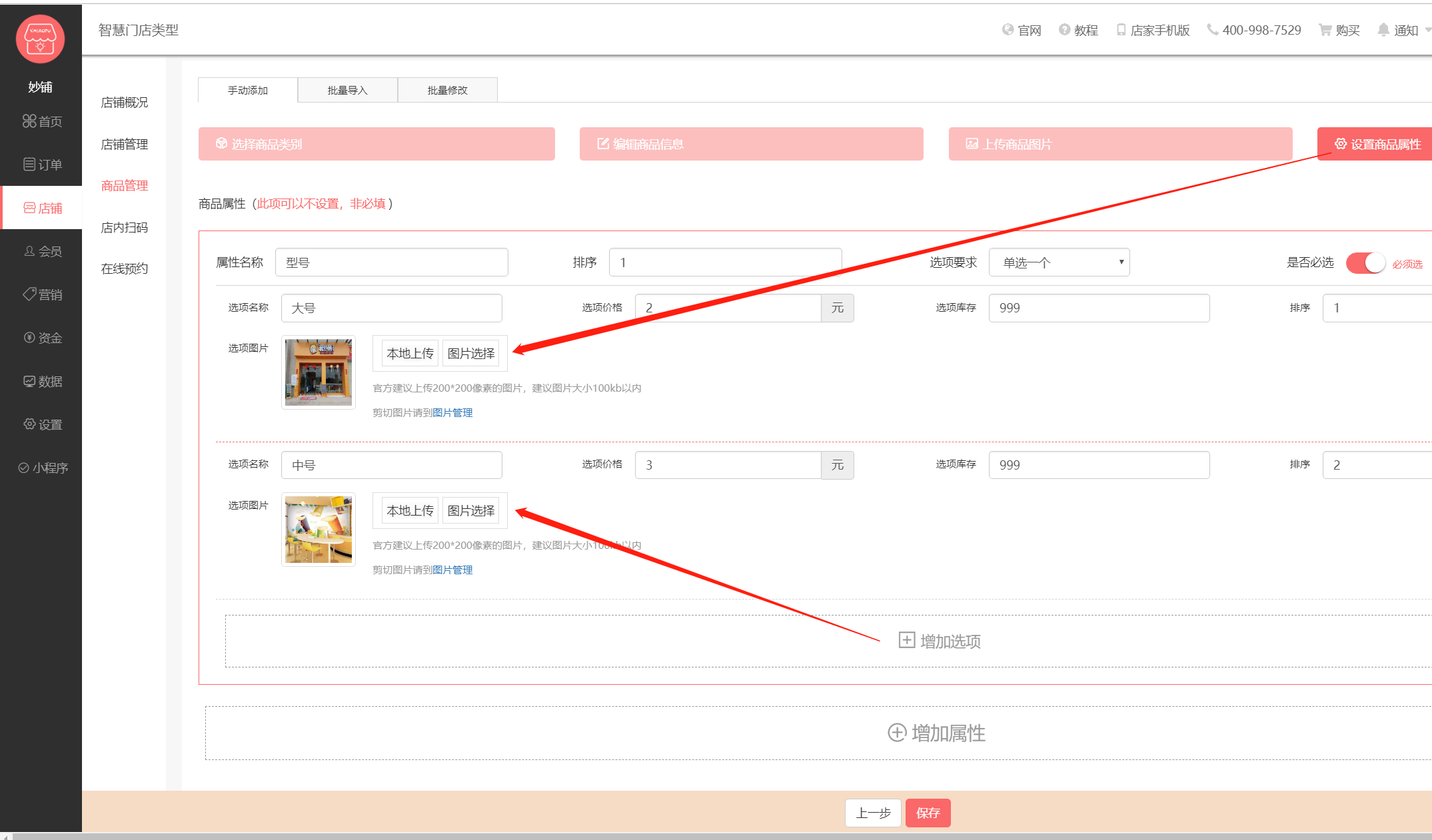
Task: Switch to the 手动添加 tab
Action: (x=248, y=90)
